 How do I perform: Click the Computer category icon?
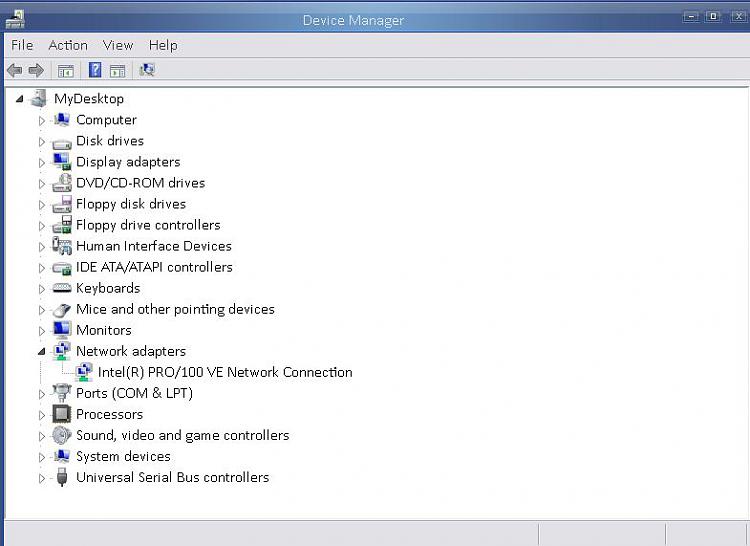click(x=62, y=120)
